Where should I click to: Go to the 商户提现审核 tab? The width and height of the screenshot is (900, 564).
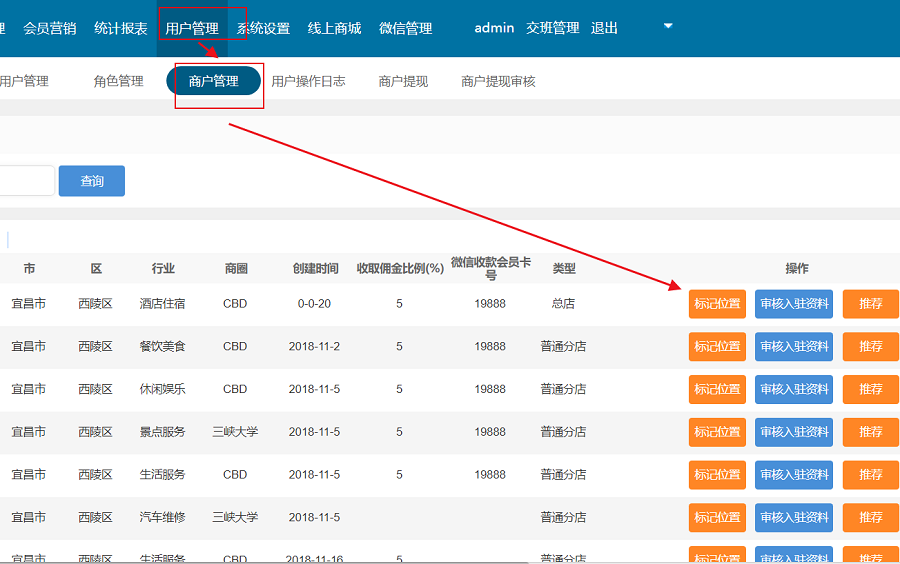click(498, 81)
